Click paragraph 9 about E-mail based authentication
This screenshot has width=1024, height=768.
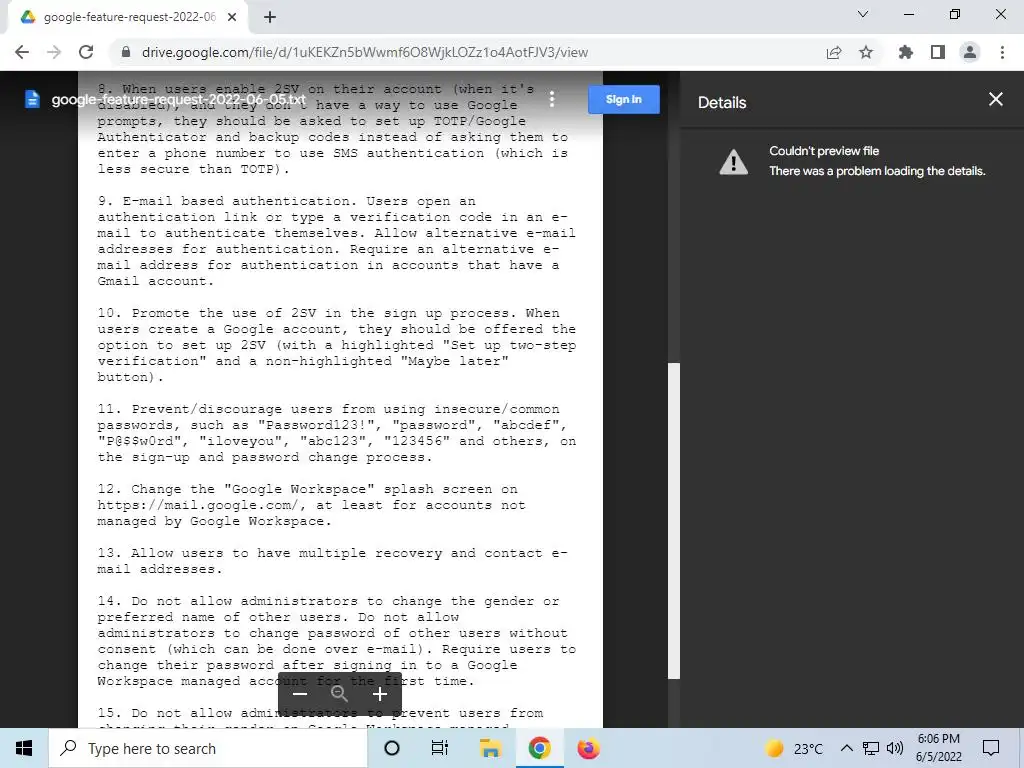[336, 241]
